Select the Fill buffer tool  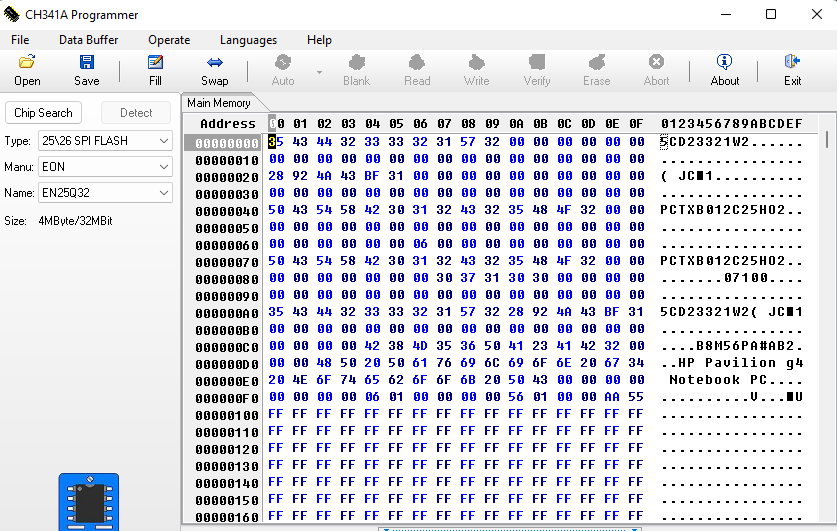click(x=155, y=63)
